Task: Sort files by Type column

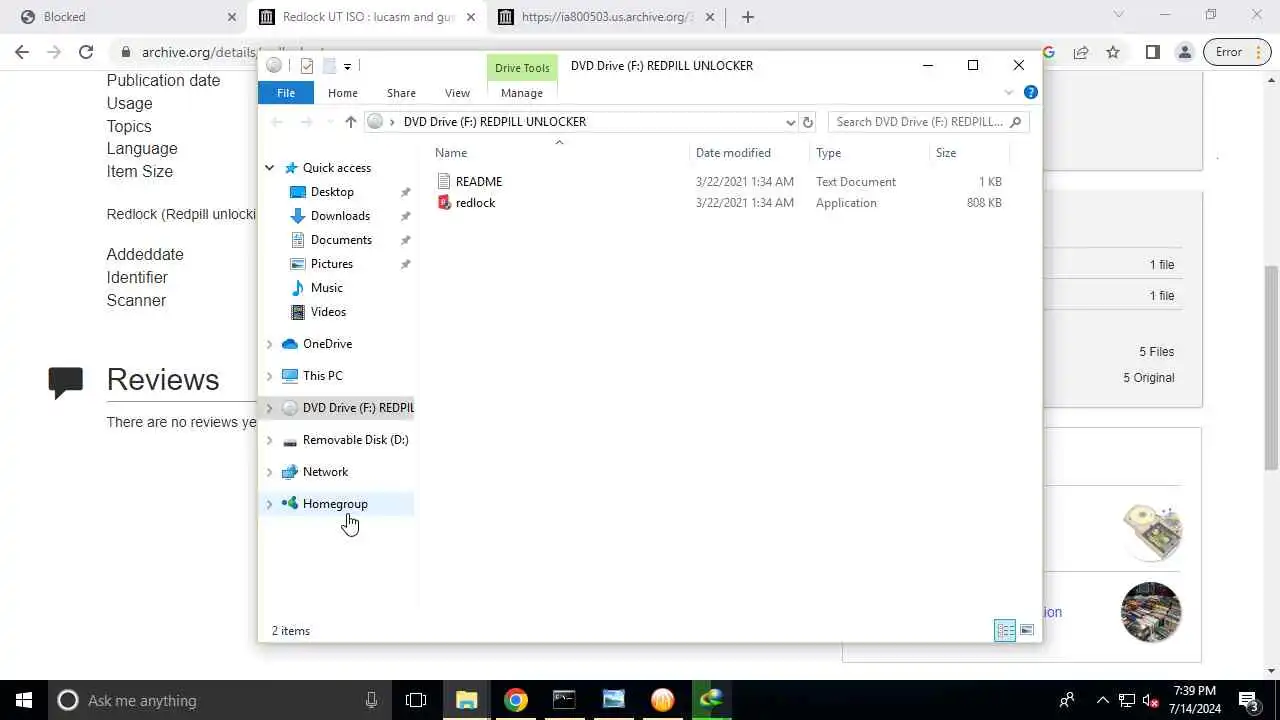Action: click(828, 153)
